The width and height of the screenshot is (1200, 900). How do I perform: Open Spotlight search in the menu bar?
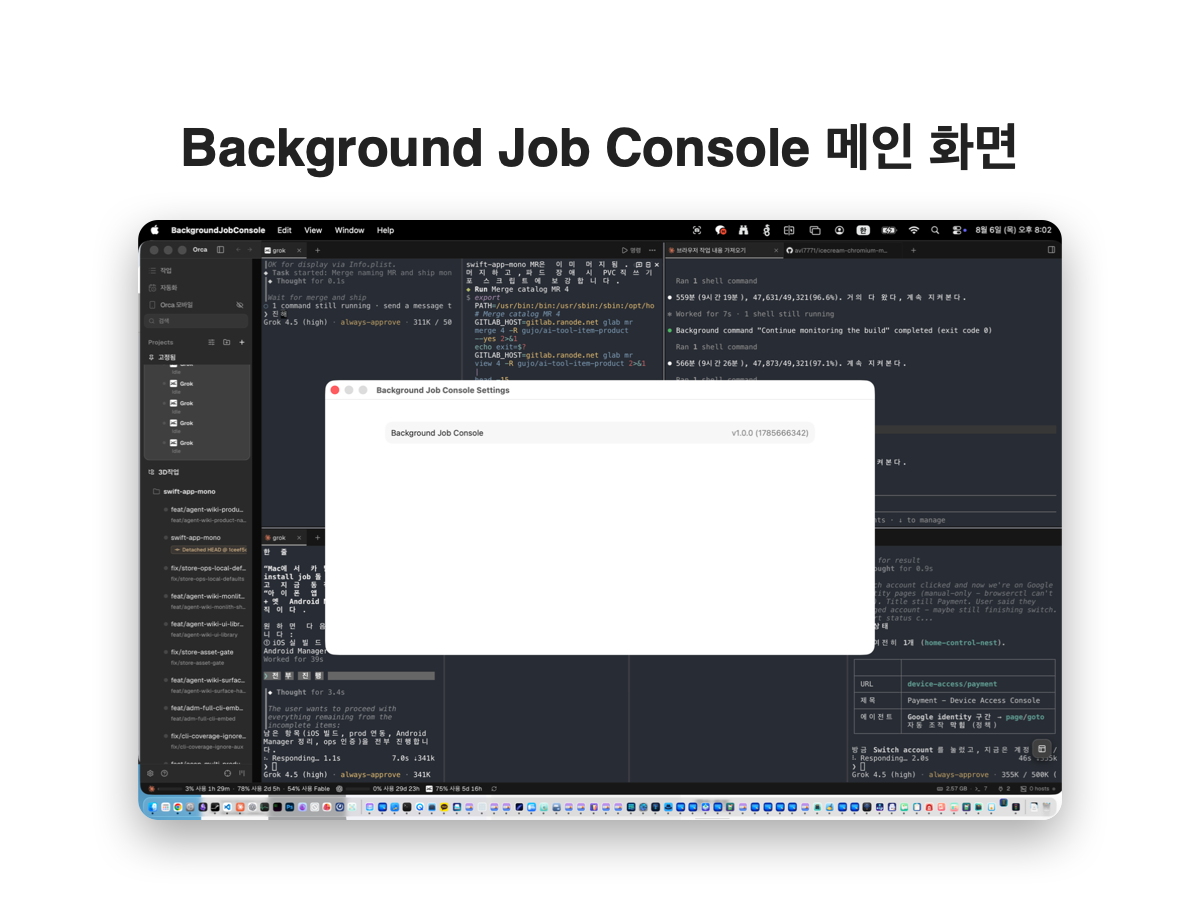click(935, 230)
